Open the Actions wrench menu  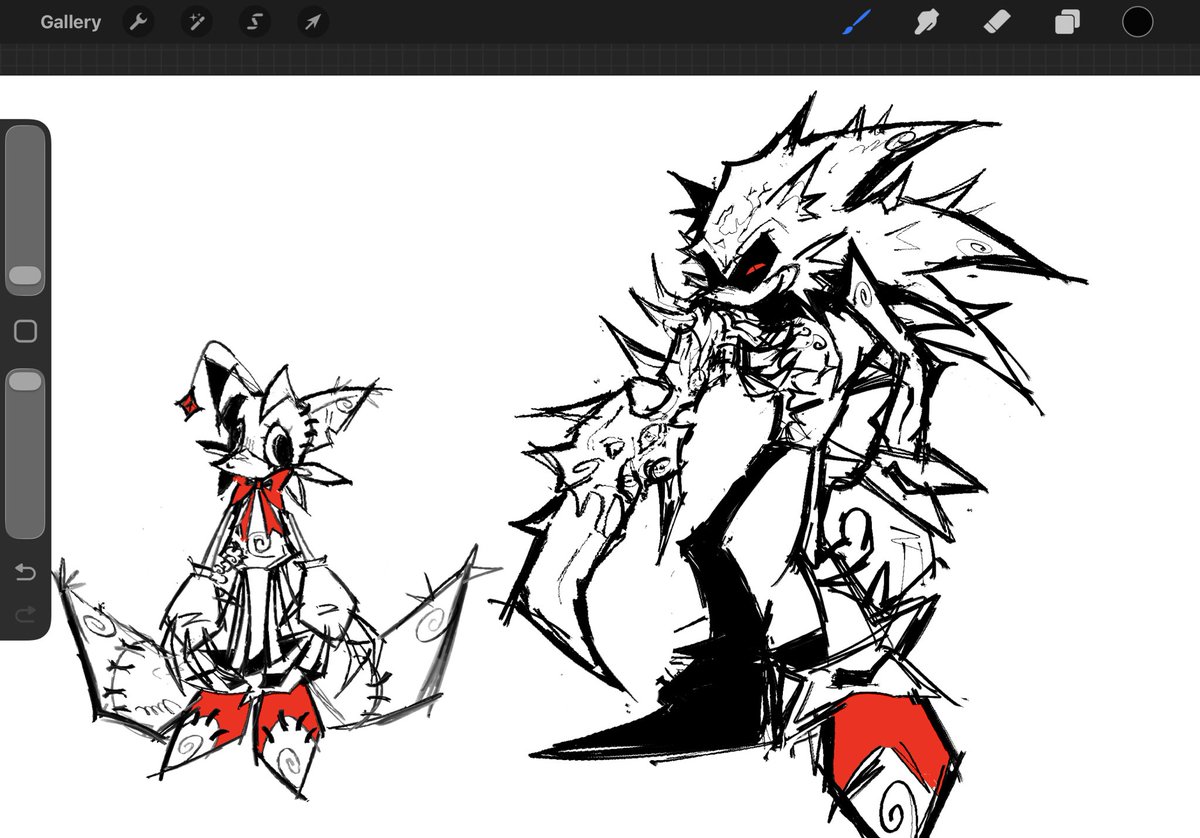tap(138, 22)
